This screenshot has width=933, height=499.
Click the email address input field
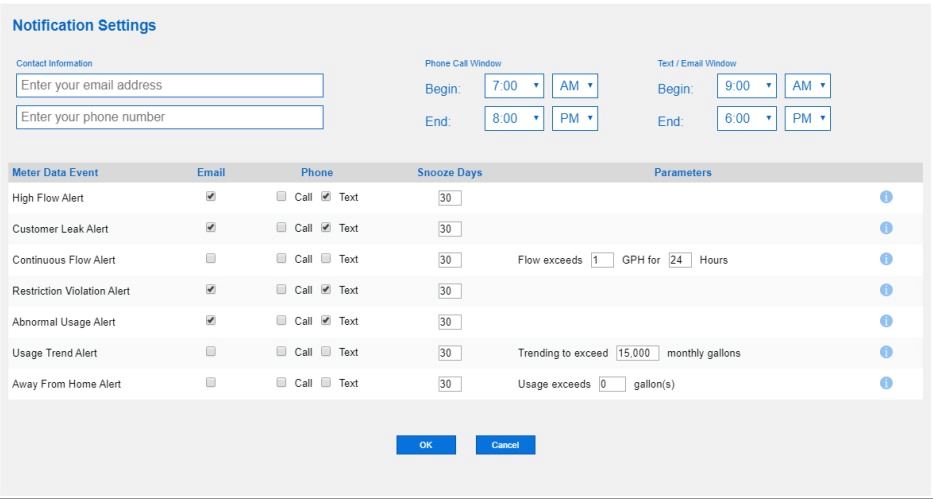(170, 86)
